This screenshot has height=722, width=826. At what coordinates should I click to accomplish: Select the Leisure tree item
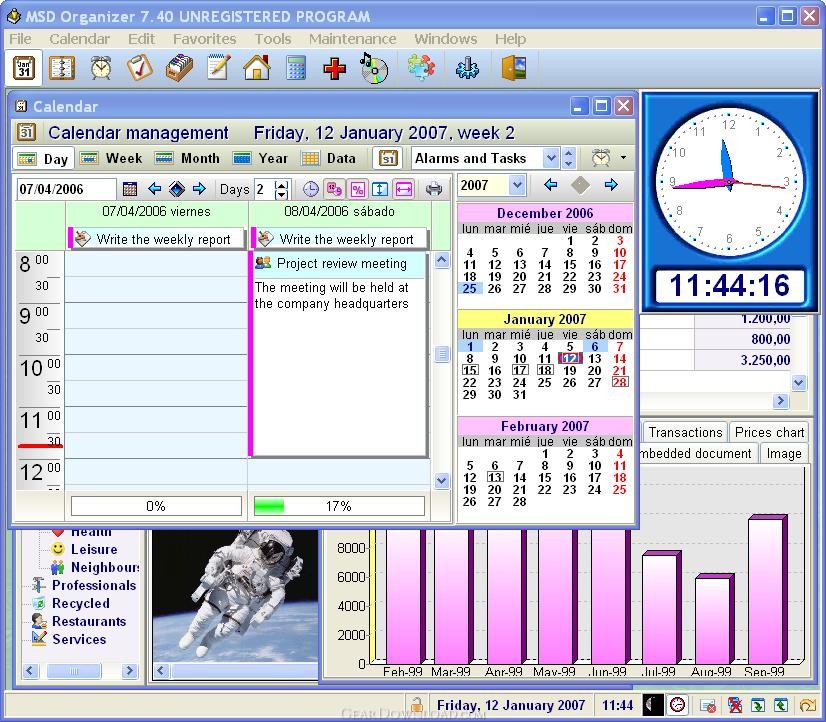tap(94, 549)
